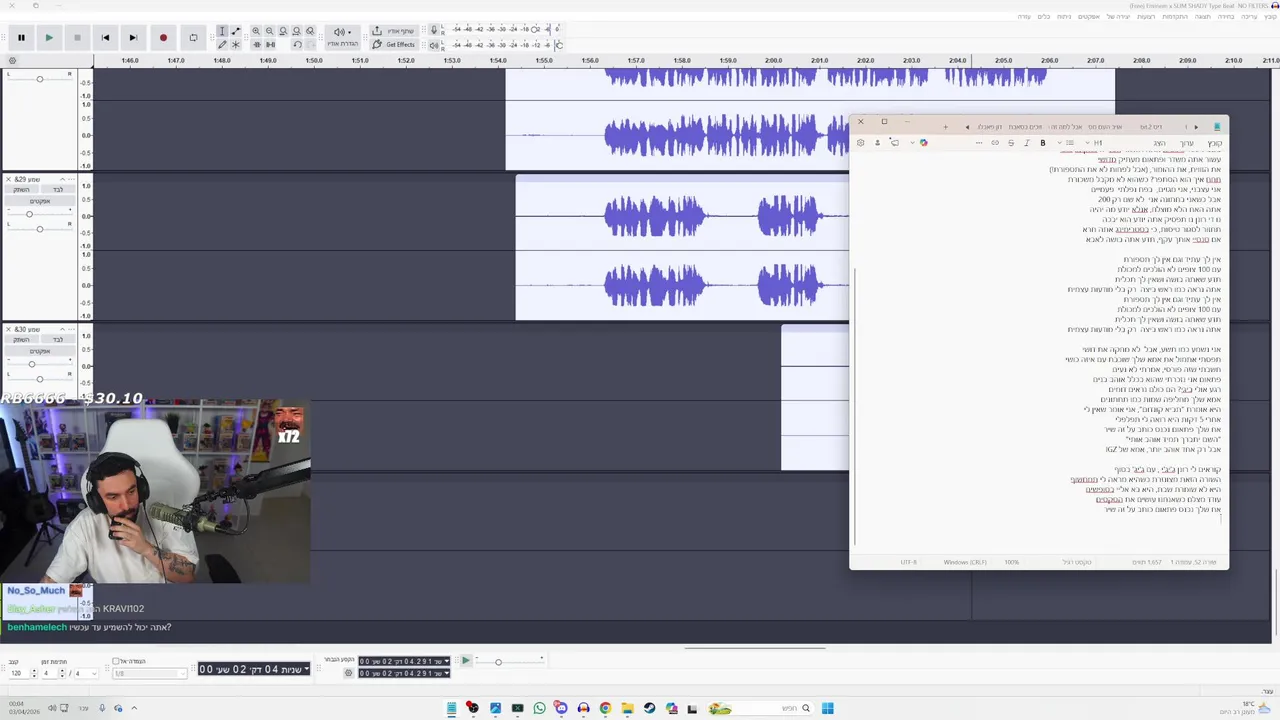Adjust the playback speed slider
1280x720 pixels.
pos(510,662)
